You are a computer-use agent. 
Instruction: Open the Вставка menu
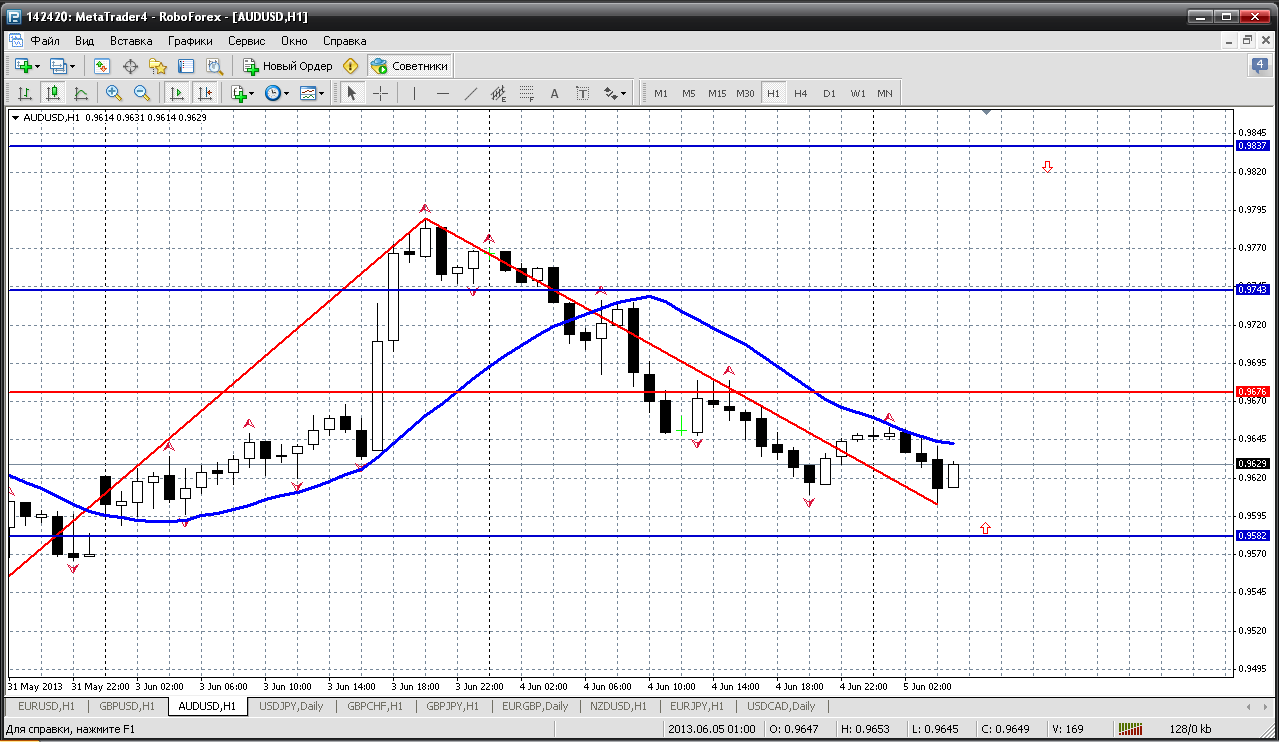pyautogui.click(x=131, y=41)
